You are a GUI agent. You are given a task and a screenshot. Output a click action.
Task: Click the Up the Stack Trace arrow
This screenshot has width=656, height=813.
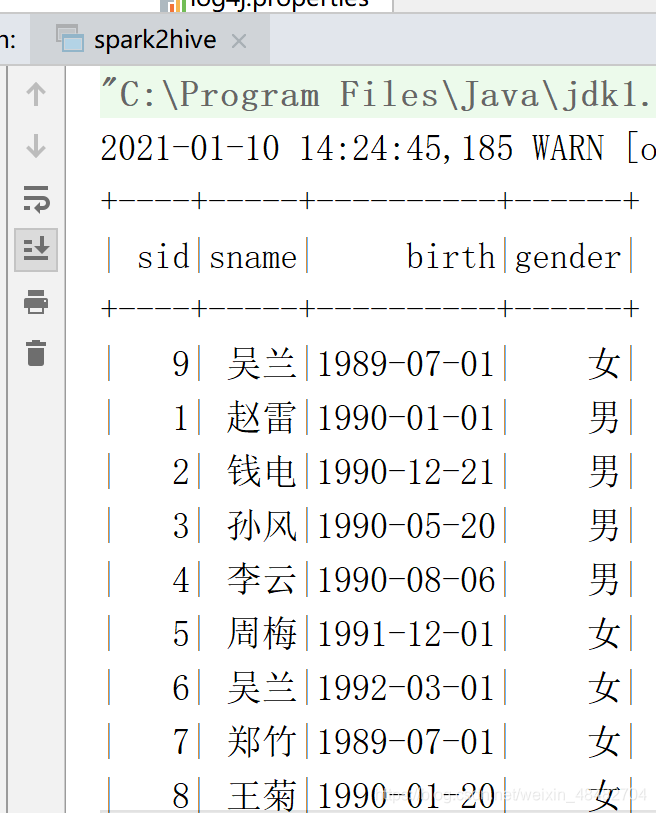click(x=36, y=94)
